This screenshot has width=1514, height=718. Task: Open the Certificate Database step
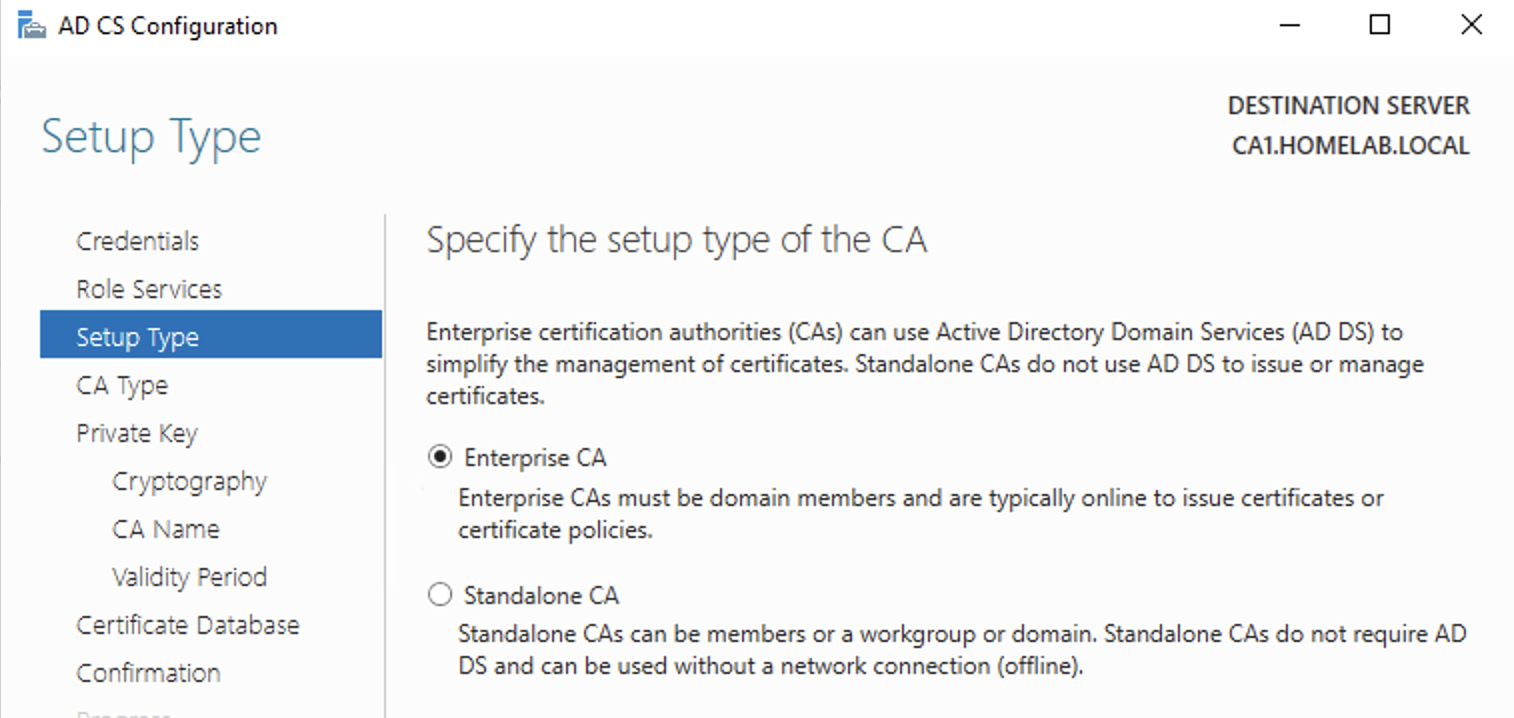[188, 625]
